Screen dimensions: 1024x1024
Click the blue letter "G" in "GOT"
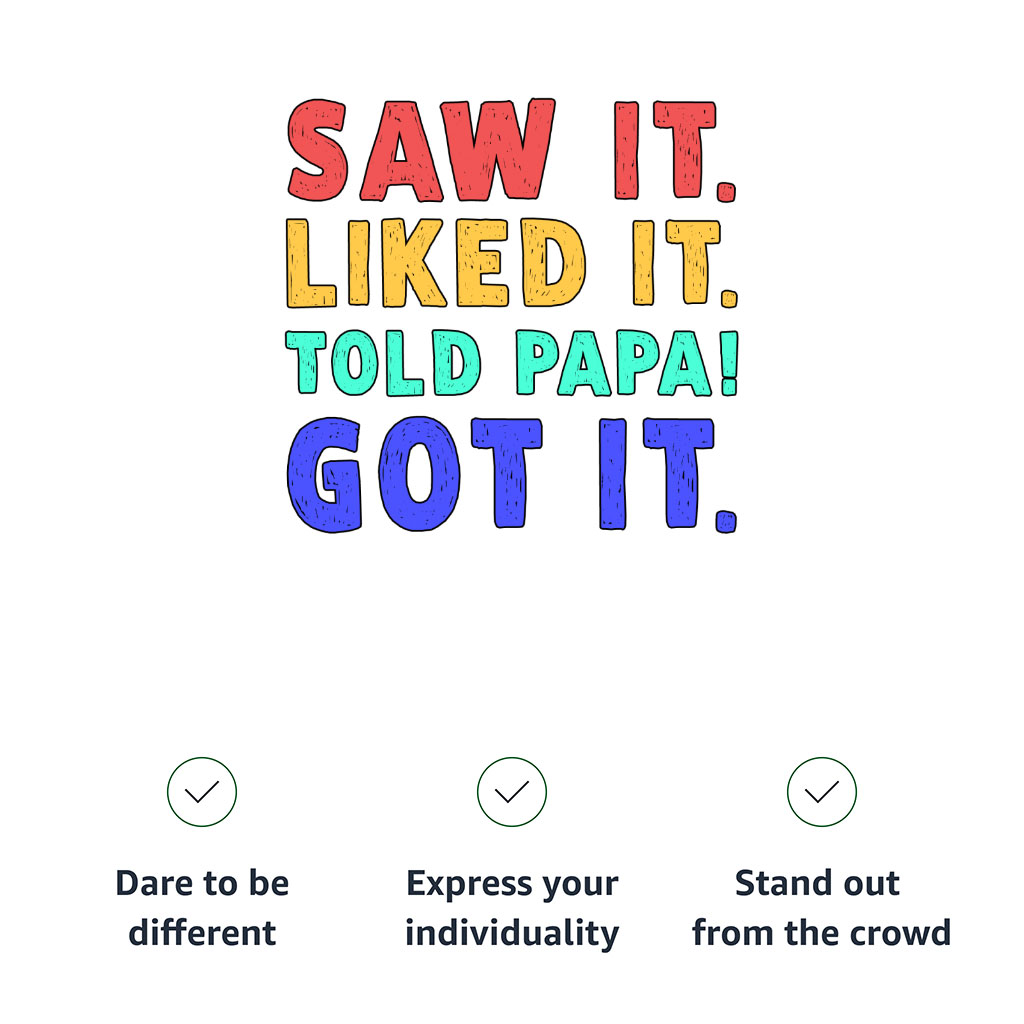pyautogui.click(x=325, y=476)
